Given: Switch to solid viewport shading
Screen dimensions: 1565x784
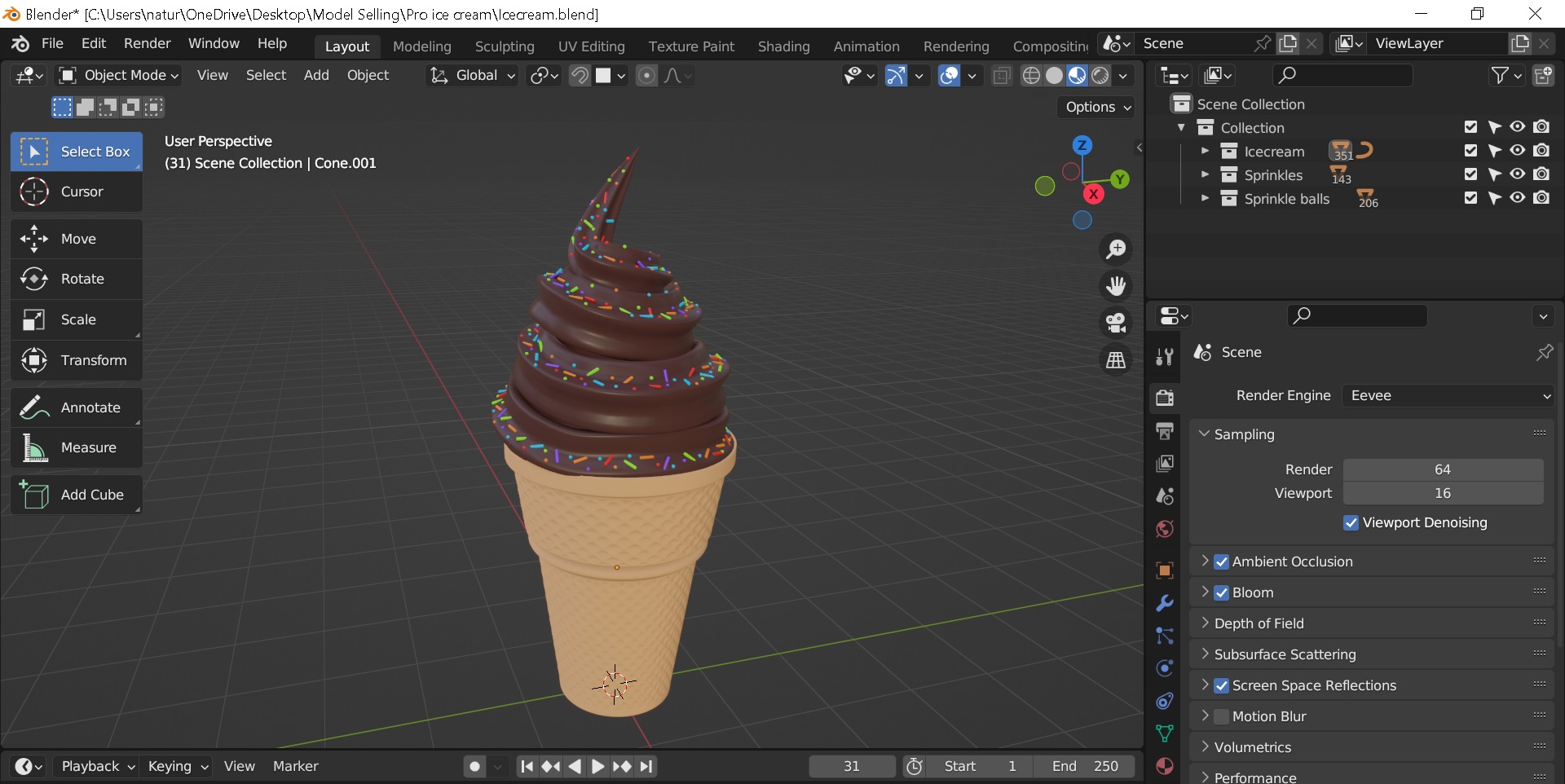Looking at the screenshot, I should pos(1054,76).
